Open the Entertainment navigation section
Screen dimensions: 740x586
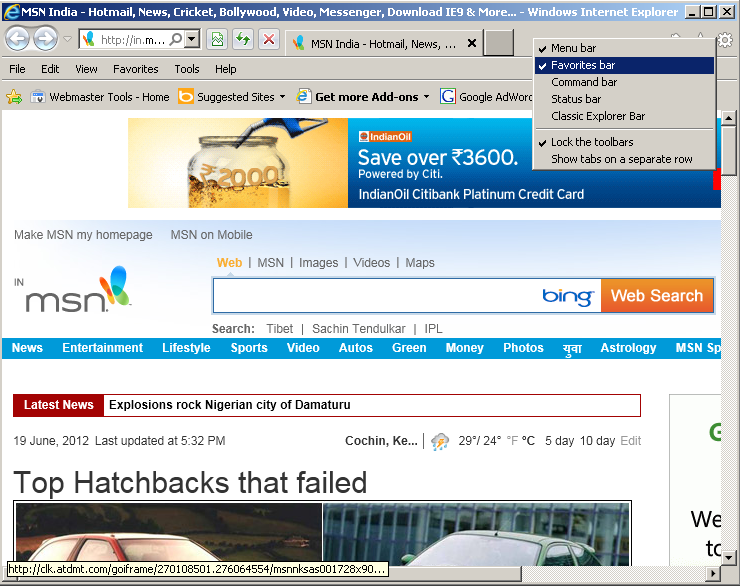[102, 348]
